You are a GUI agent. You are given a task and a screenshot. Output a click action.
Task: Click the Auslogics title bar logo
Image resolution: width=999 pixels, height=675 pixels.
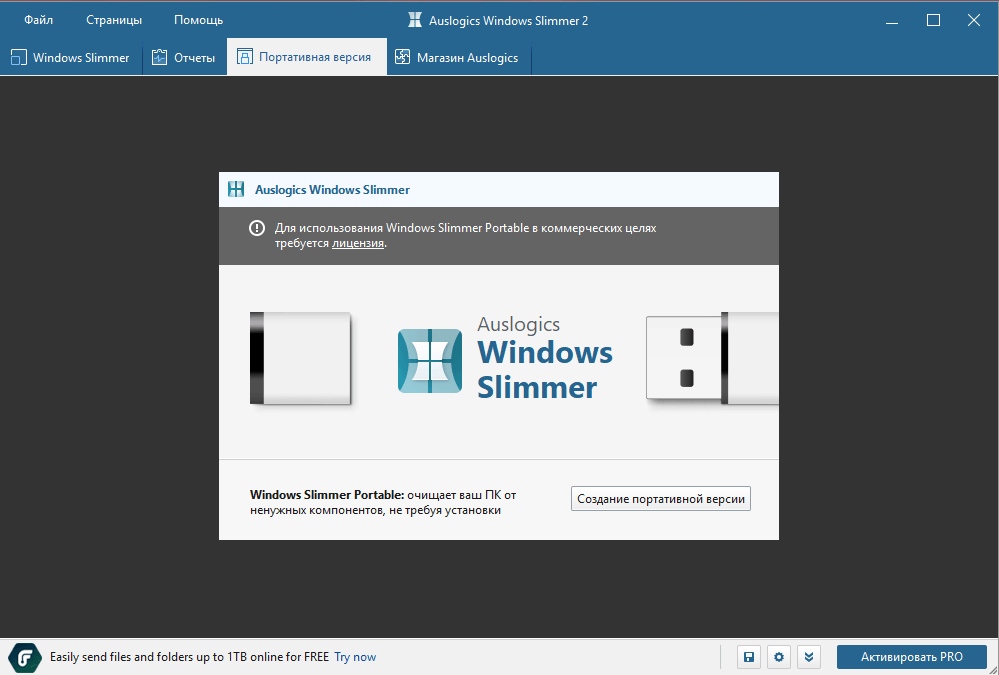pyautogui.click(x=415, y=20)
